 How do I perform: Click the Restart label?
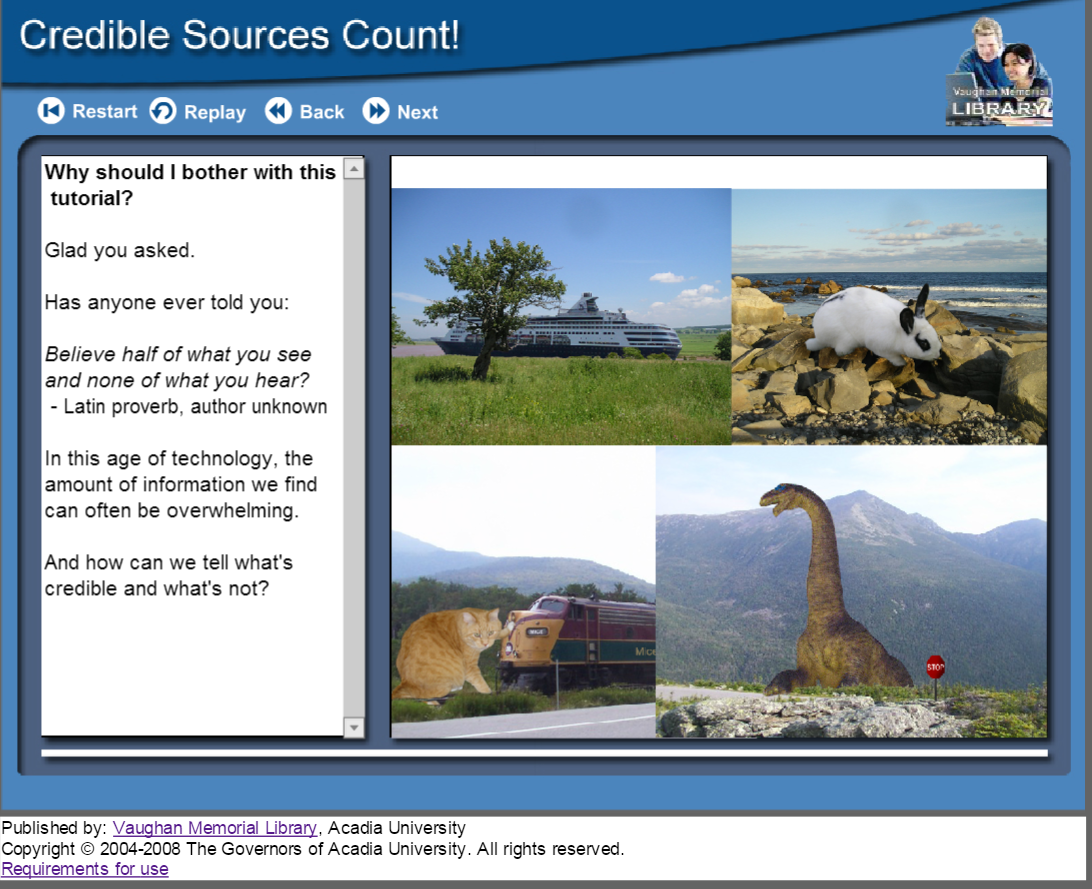coord(104,111)
